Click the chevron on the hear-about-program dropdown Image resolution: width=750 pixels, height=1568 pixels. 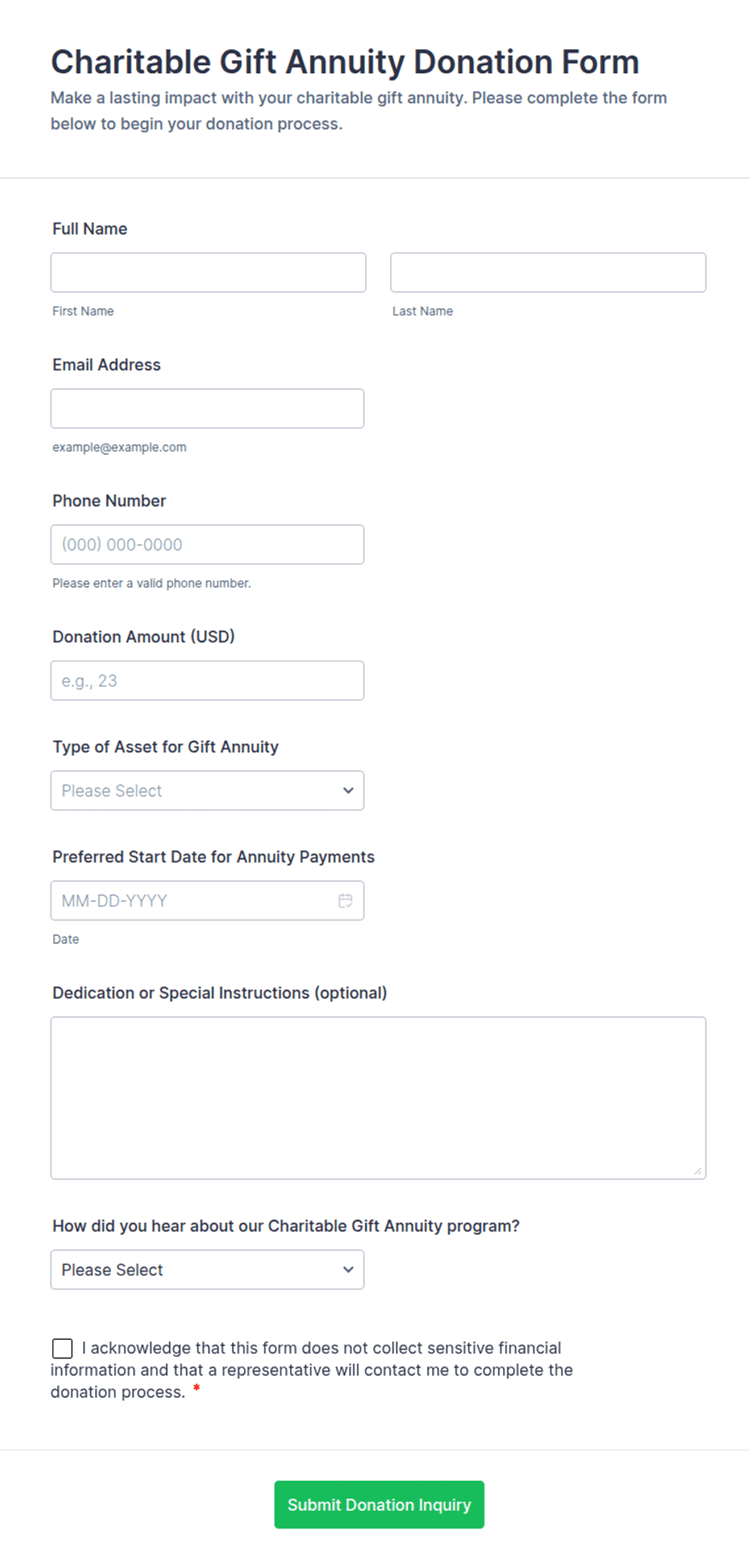click(348, 1270)
